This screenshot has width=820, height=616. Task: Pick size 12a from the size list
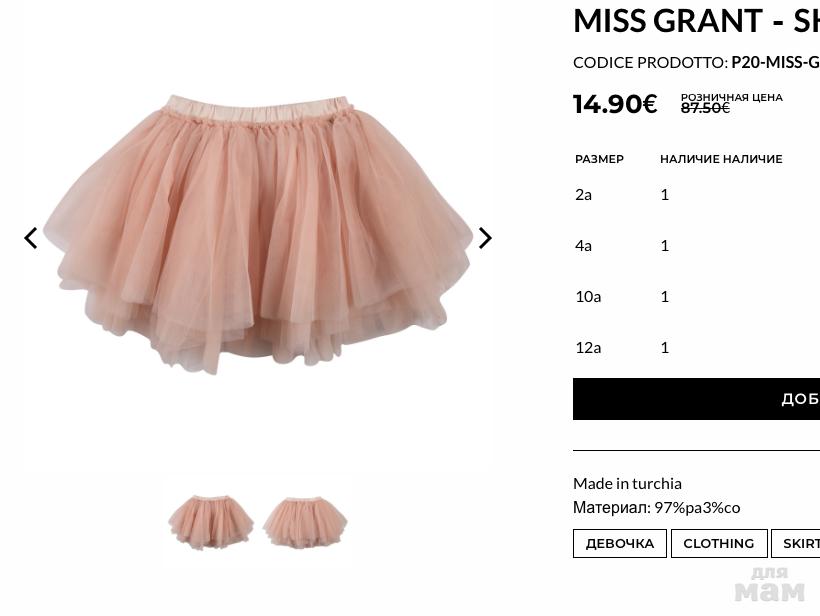588,347
